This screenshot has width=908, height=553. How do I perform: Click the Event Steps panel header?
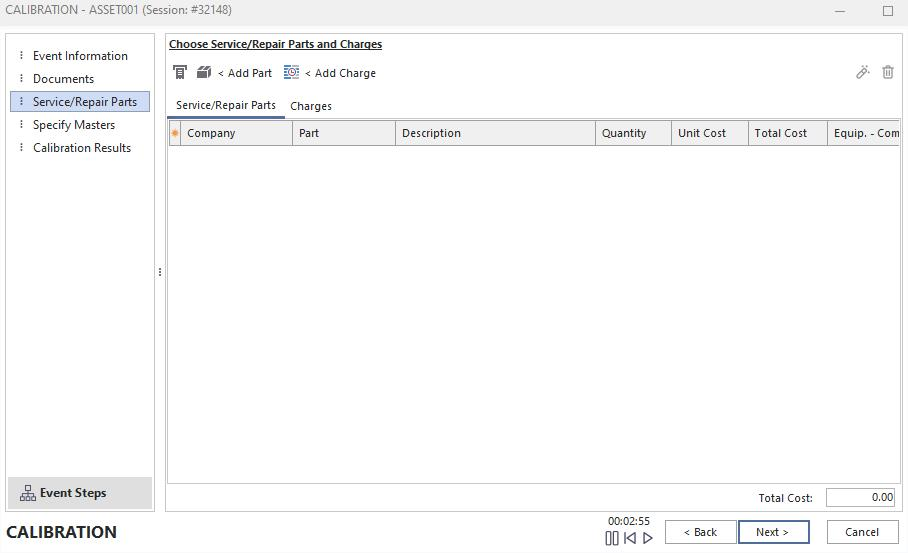(x=80, y=493)
